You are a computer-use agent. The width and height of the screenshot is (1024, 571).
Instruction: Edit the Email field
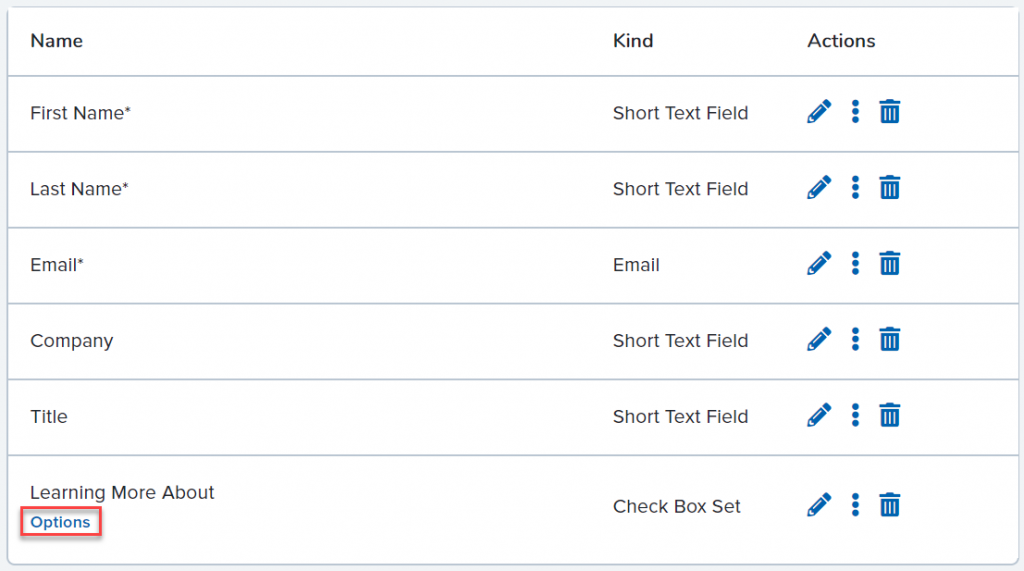coord(819,264)
